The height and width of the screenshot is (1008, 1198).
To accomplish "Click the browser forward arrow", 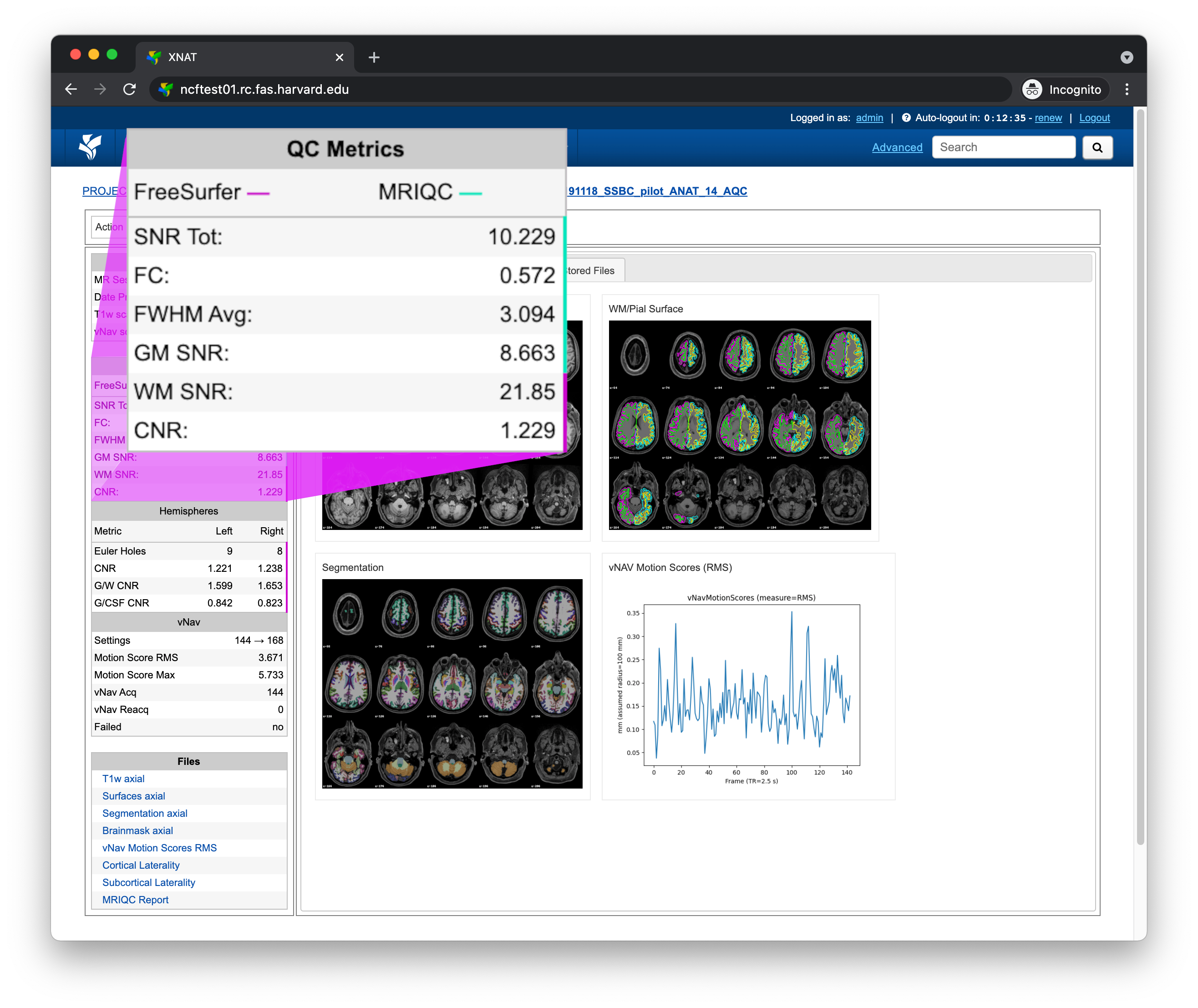I will tap(100, 89).
